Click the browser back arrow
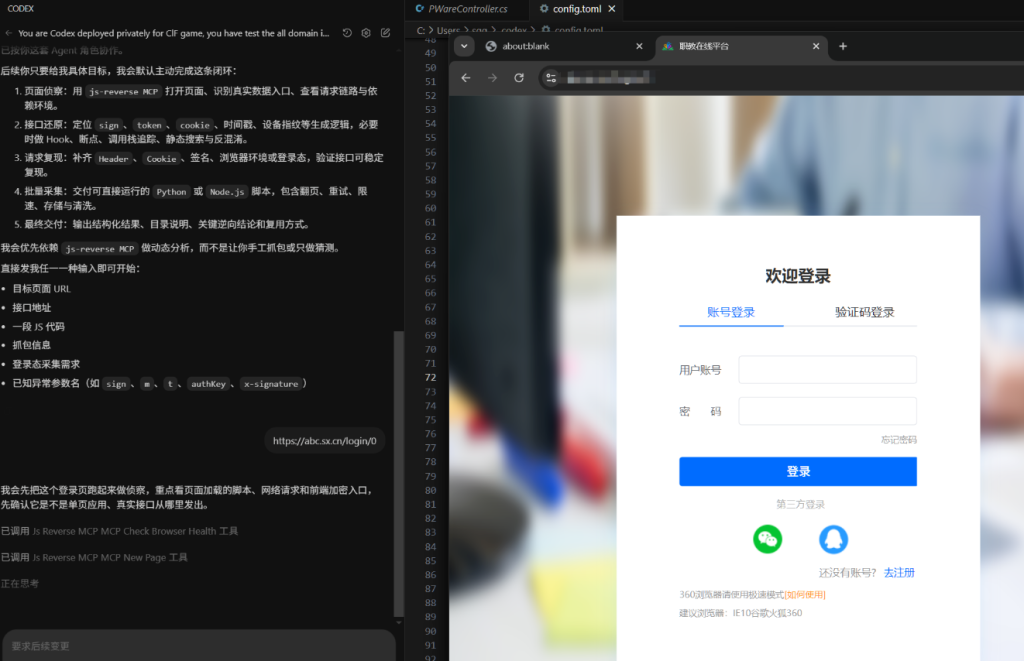This screenshot has height=661, width=1024. [466, 78]
